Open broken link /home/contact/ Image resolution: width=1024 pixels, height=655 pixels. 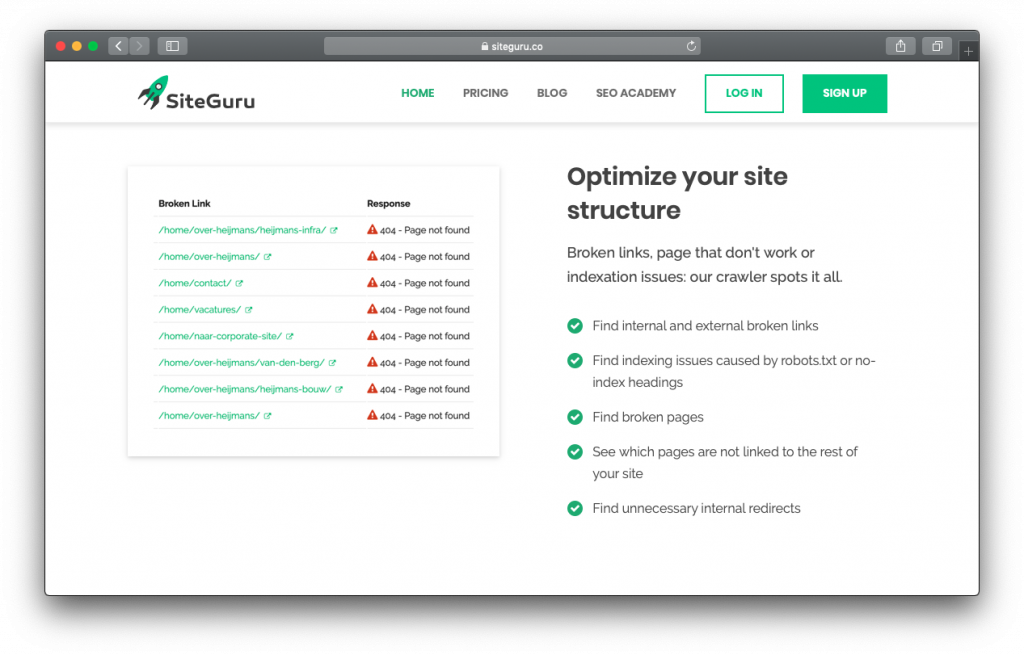click(195, 283)
